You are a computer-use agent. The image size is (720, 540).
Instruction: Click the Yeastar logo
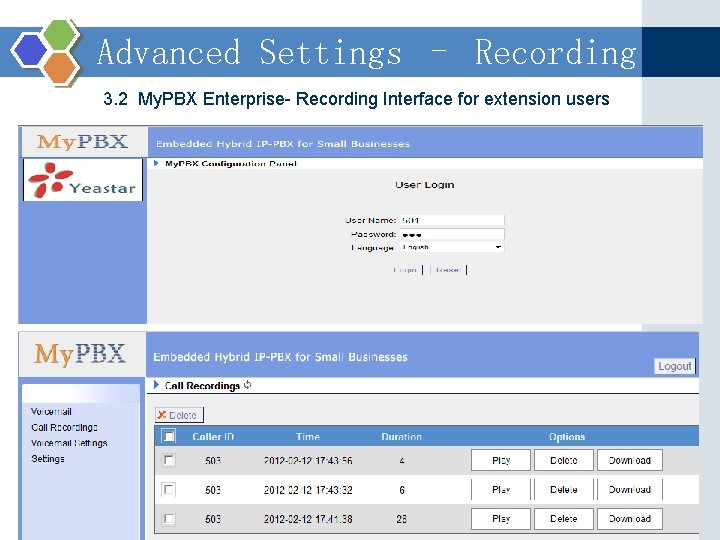[83, 180]
